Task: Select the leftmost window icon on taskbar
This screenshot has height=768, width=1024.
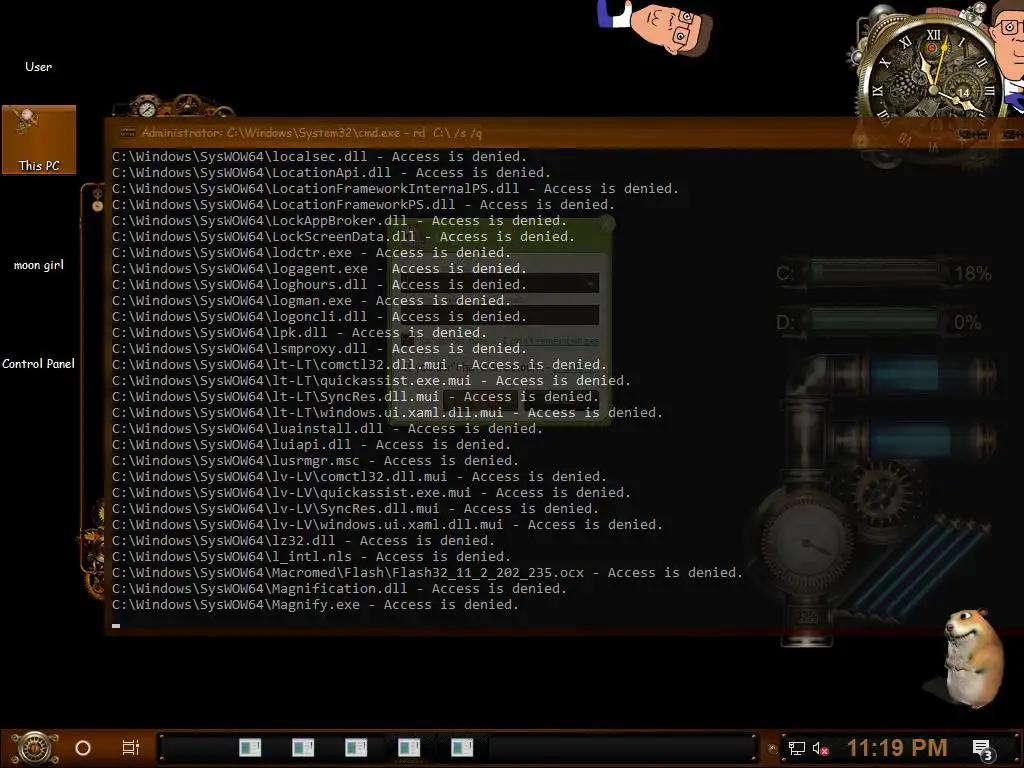Action: click(249, 747)
